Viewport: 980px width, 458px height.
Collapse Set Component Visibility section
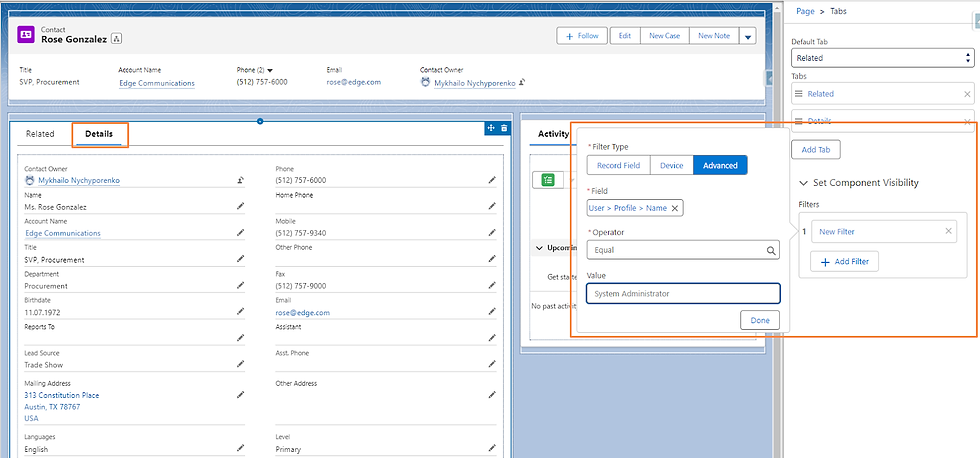click(804, 183)
